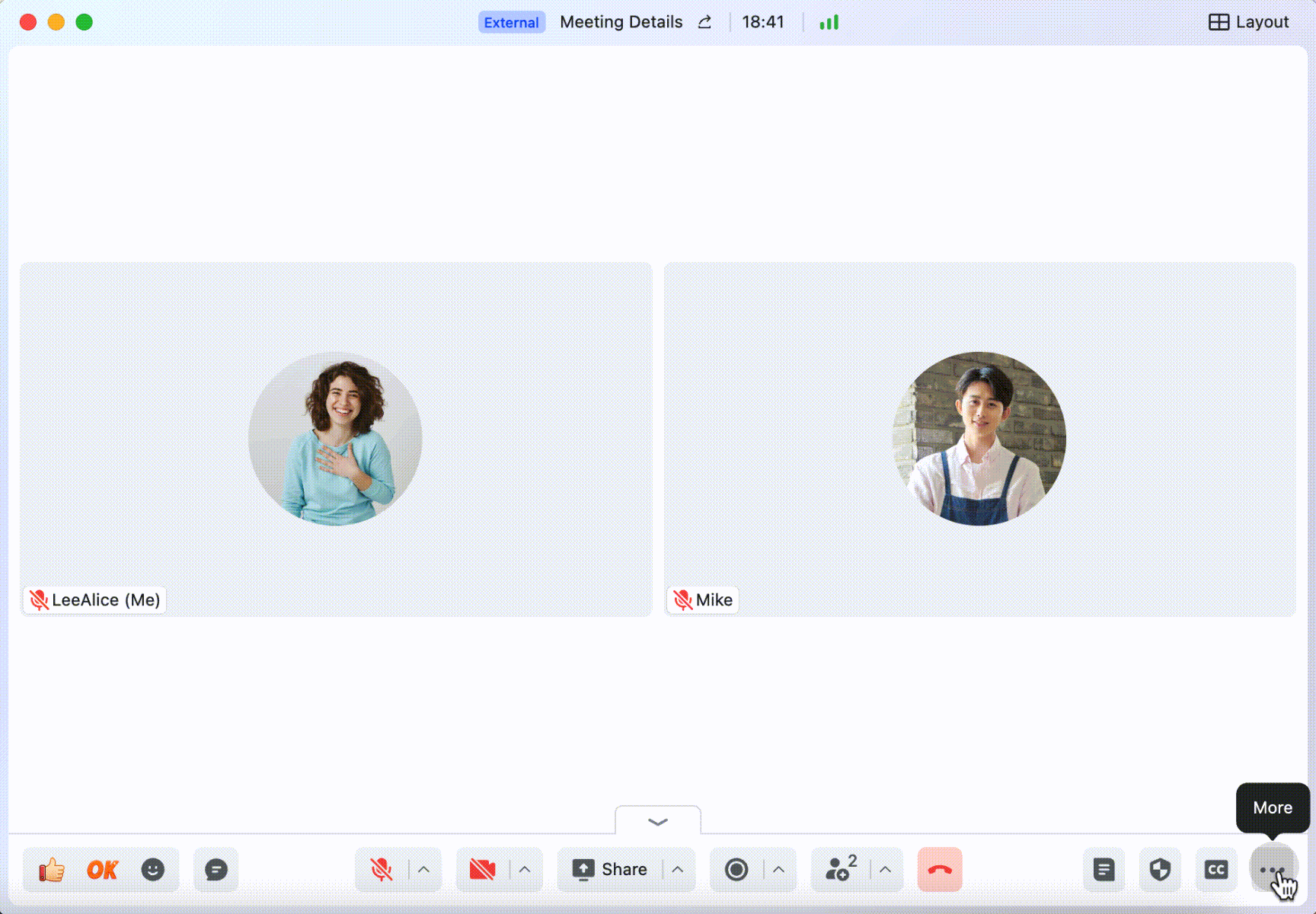The height and width of the screenshot is (914, 1316).
Task: Check the network signal strength icon
Action: click(829, 23)
